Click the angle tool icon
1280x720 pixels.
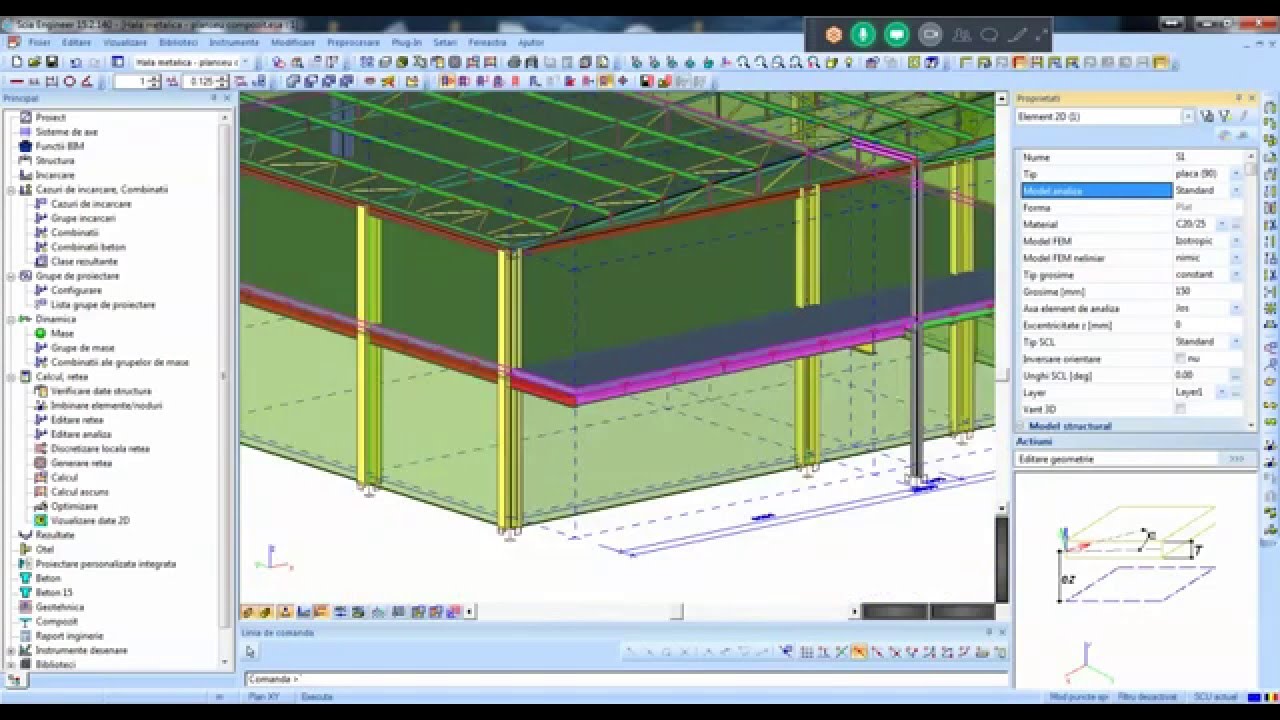point(88,81)
